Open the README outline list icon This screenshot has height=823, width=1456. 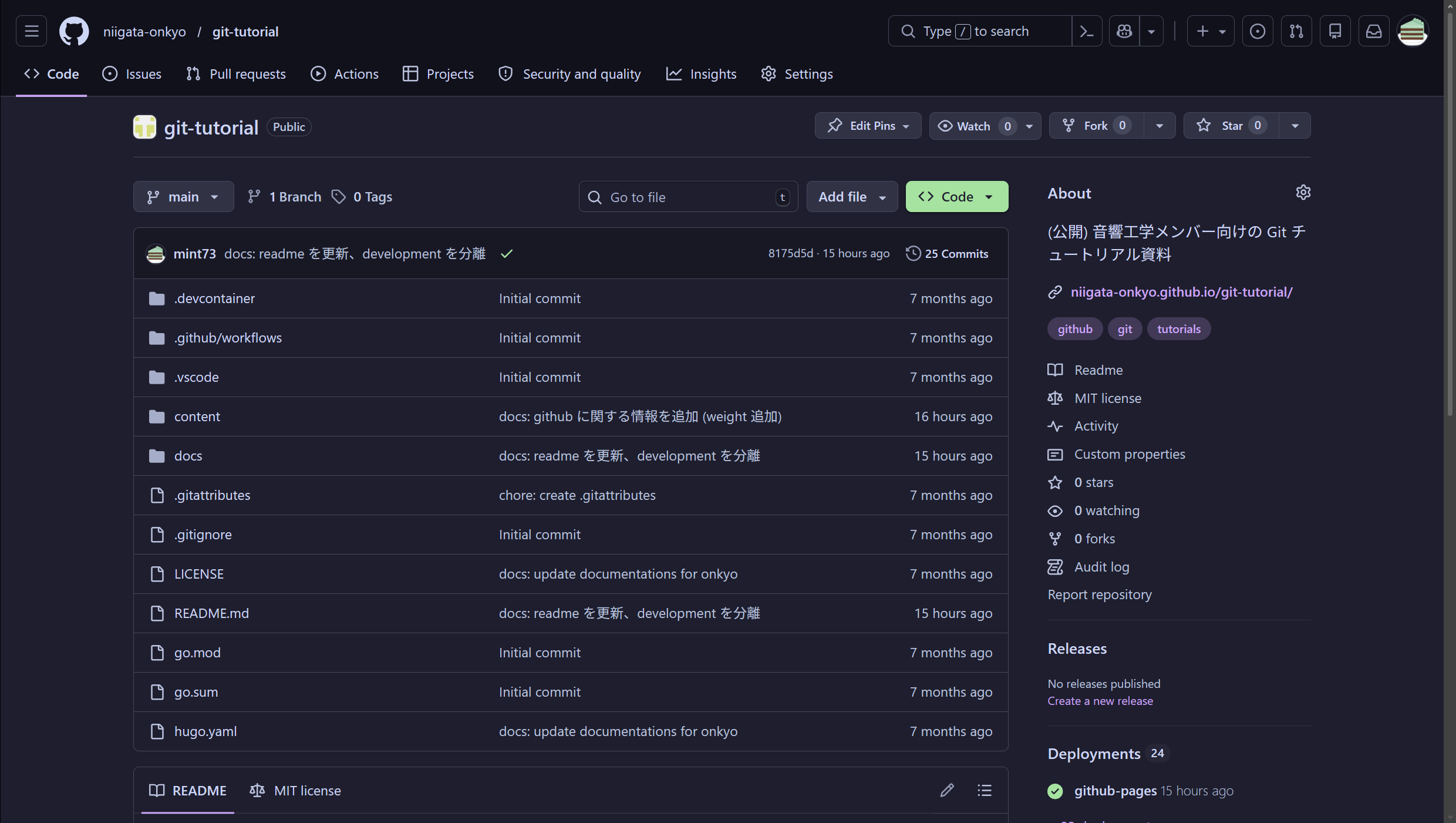pos(985,790)
